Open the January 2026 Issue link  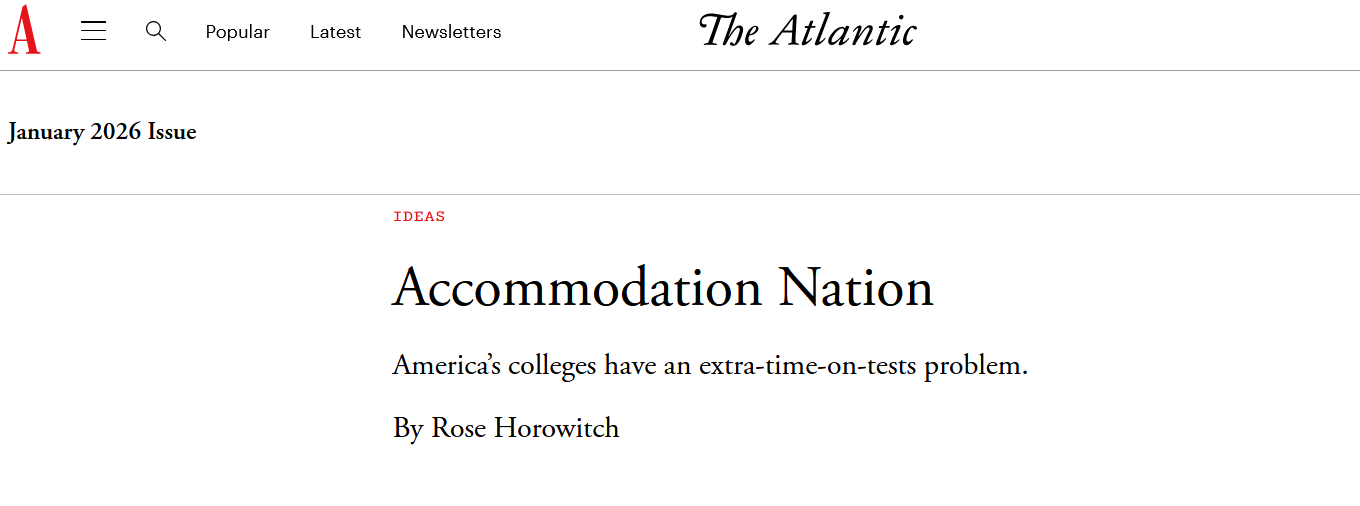[102, 132]
